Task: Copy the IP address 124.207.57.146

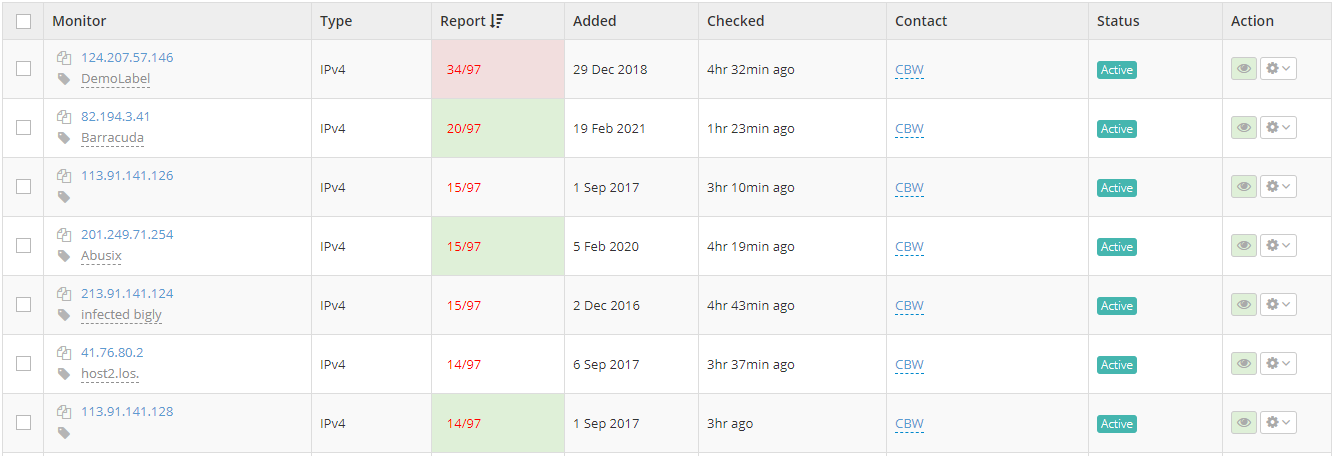Action: 64,58
